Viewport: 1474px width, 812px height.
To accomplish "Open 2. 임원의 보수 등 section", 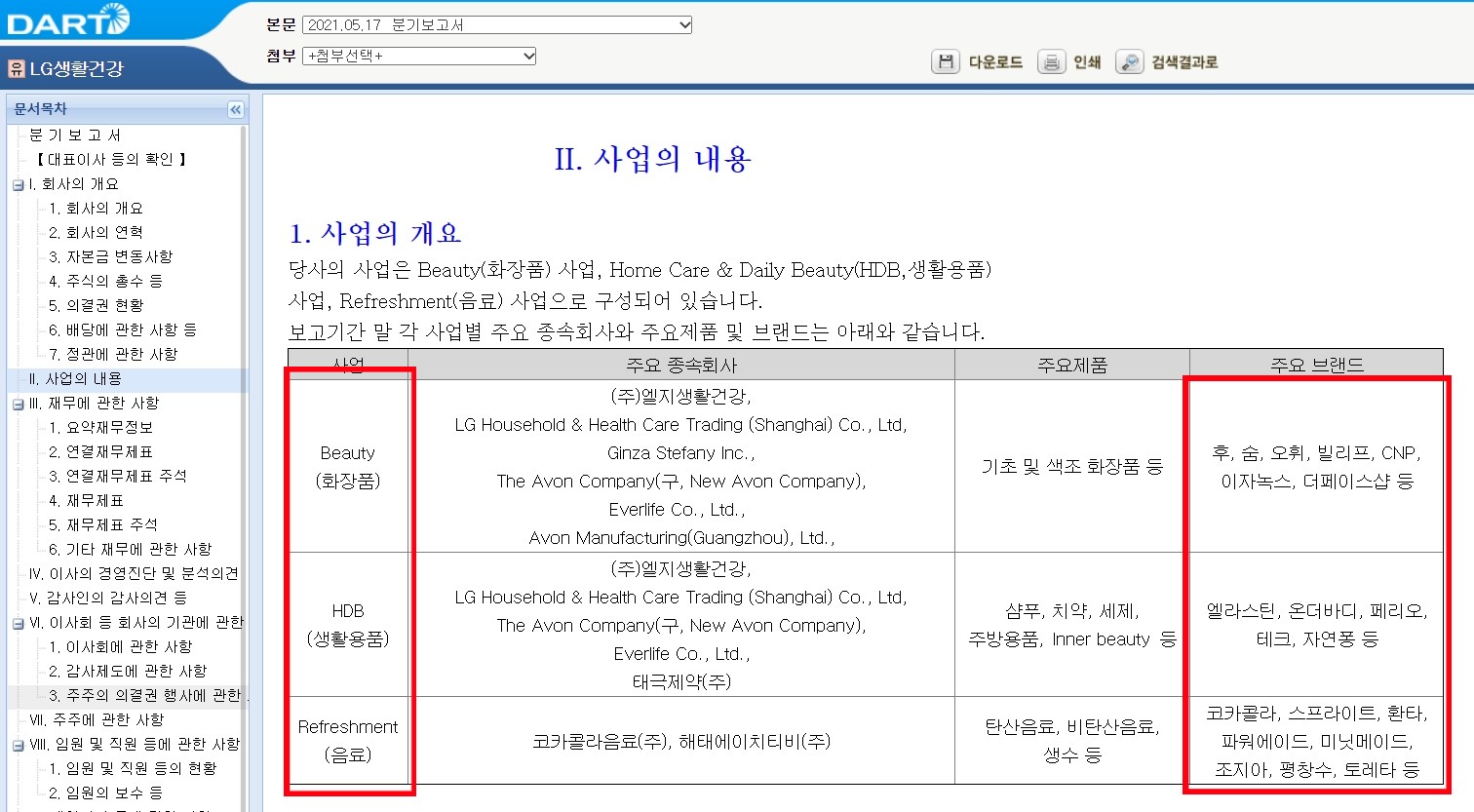I will point(105,793).
